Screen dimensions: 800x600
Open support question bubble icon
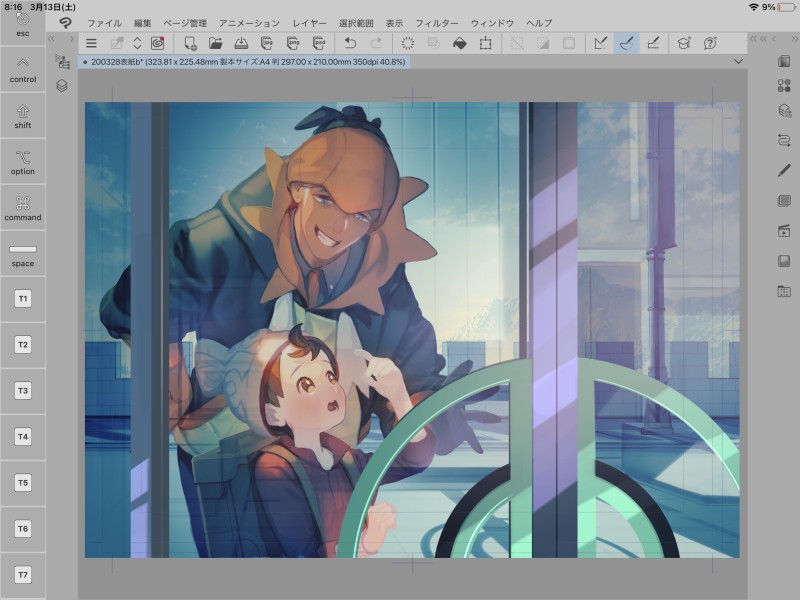tap(710, 43)
